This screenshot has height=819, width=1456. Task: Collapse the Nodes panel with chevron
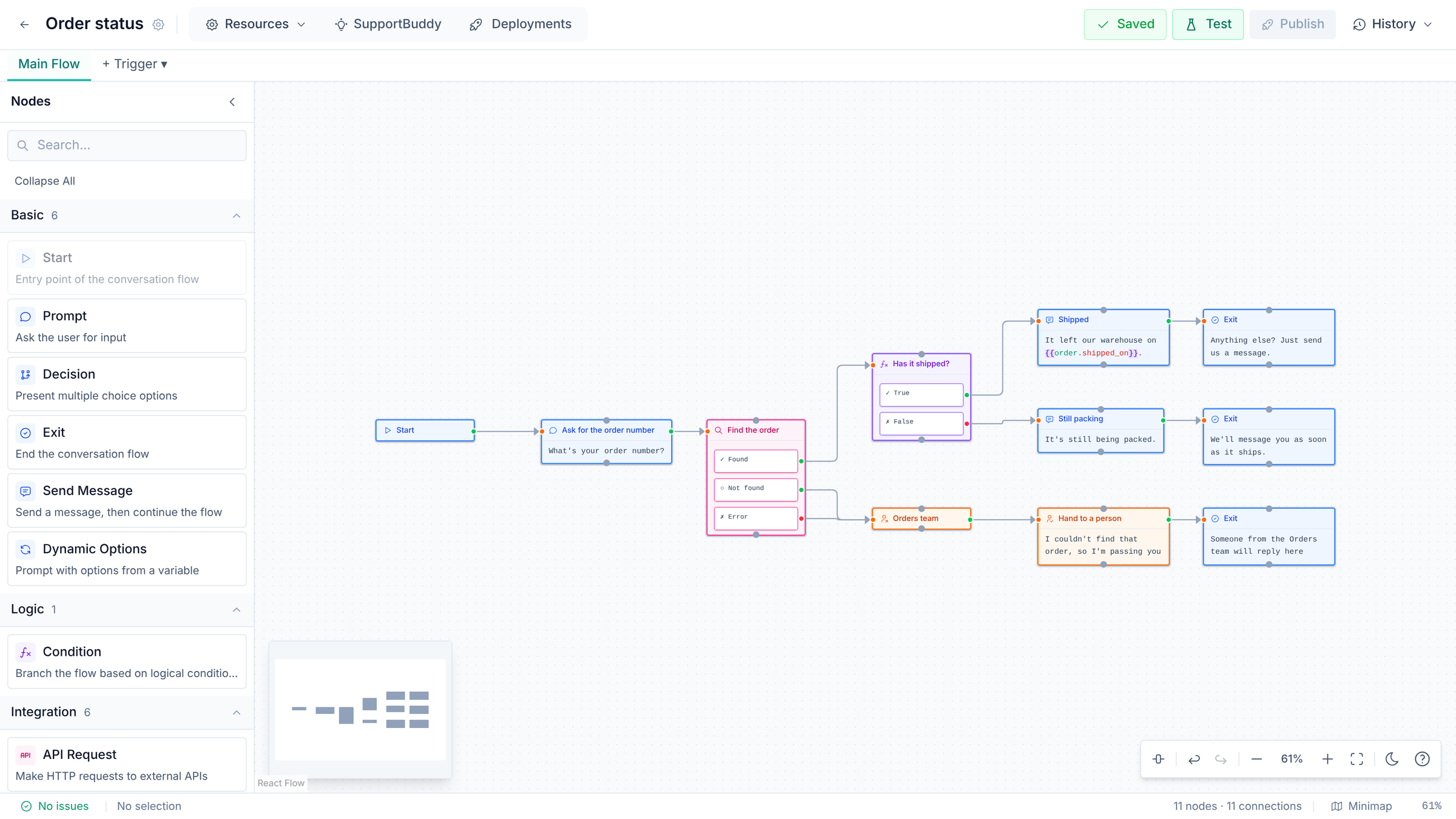pos(232,102)
